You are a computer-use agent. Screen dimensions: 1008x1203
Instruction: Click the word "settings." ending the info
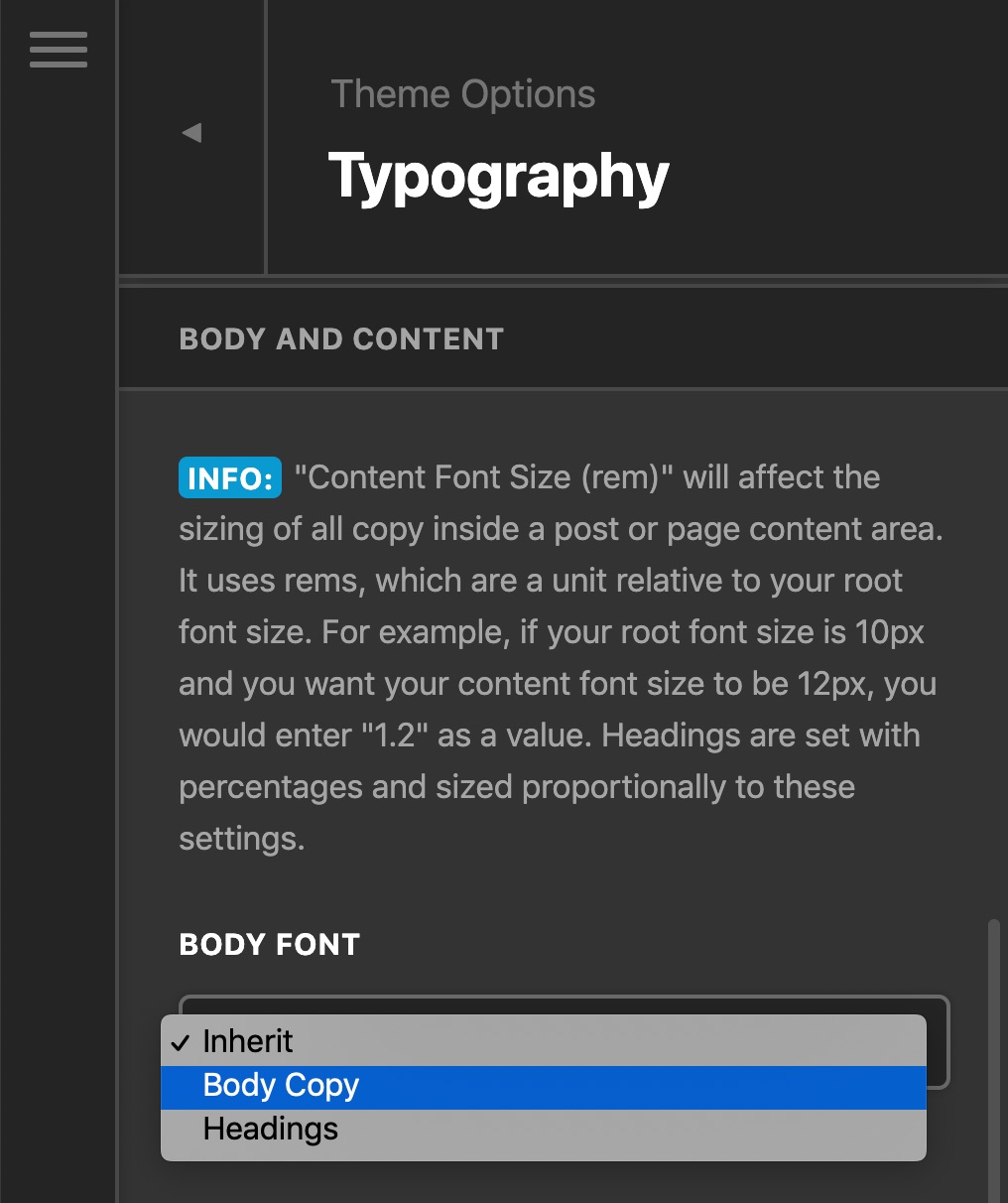[x=242, y=839]
